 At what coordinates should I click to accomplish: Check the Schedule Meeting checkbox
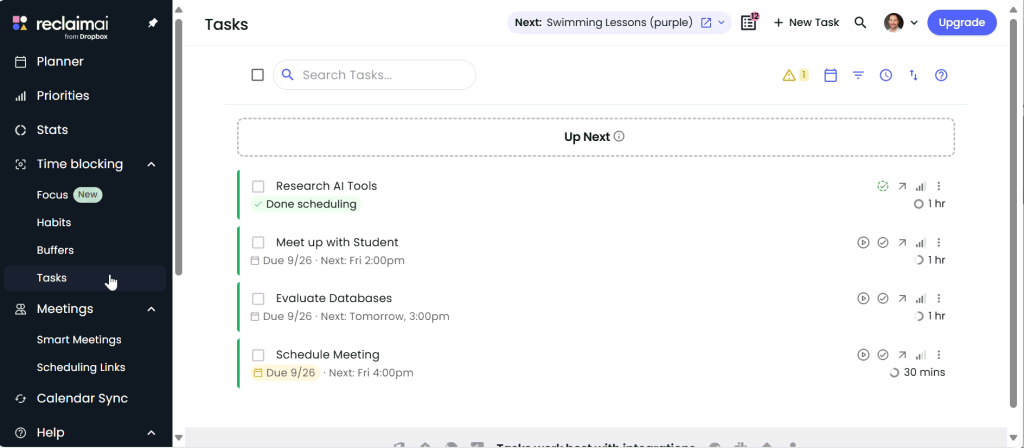point(259,355)
